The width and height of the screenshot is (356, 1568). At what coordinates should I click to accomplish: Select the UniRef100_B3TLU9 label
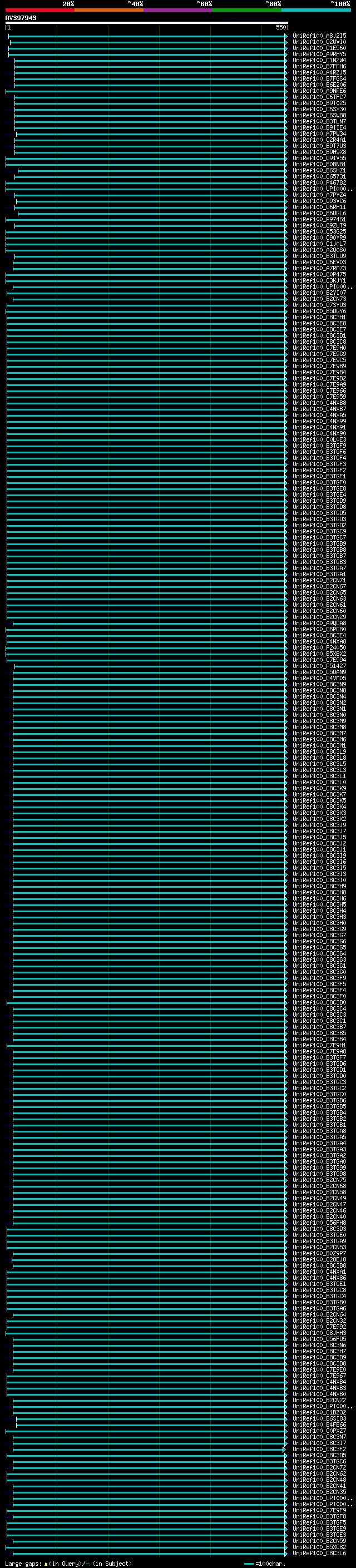[319, 256]
